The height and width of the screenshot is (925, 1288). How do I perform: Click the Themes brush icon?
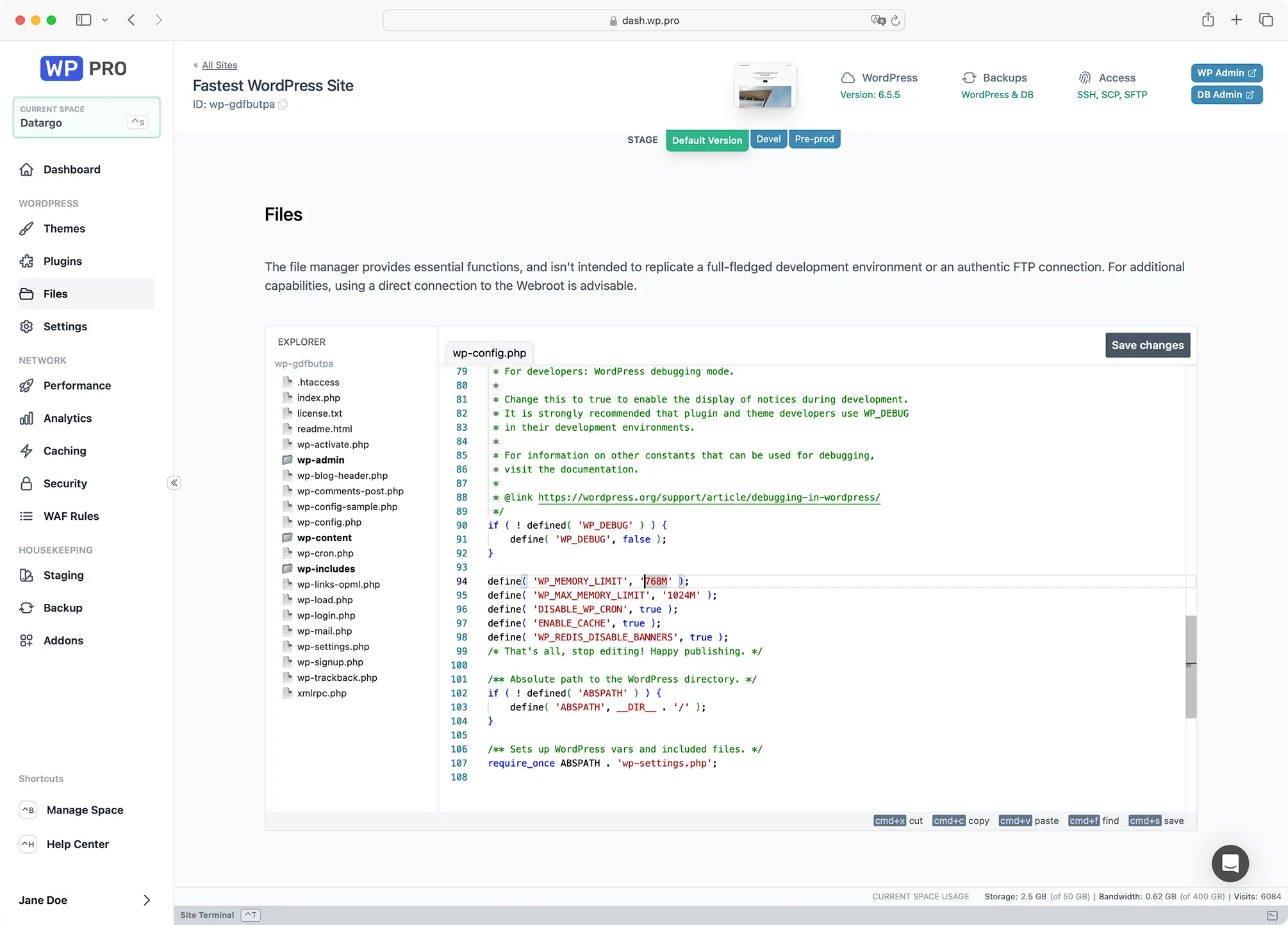tap(26, 228)
